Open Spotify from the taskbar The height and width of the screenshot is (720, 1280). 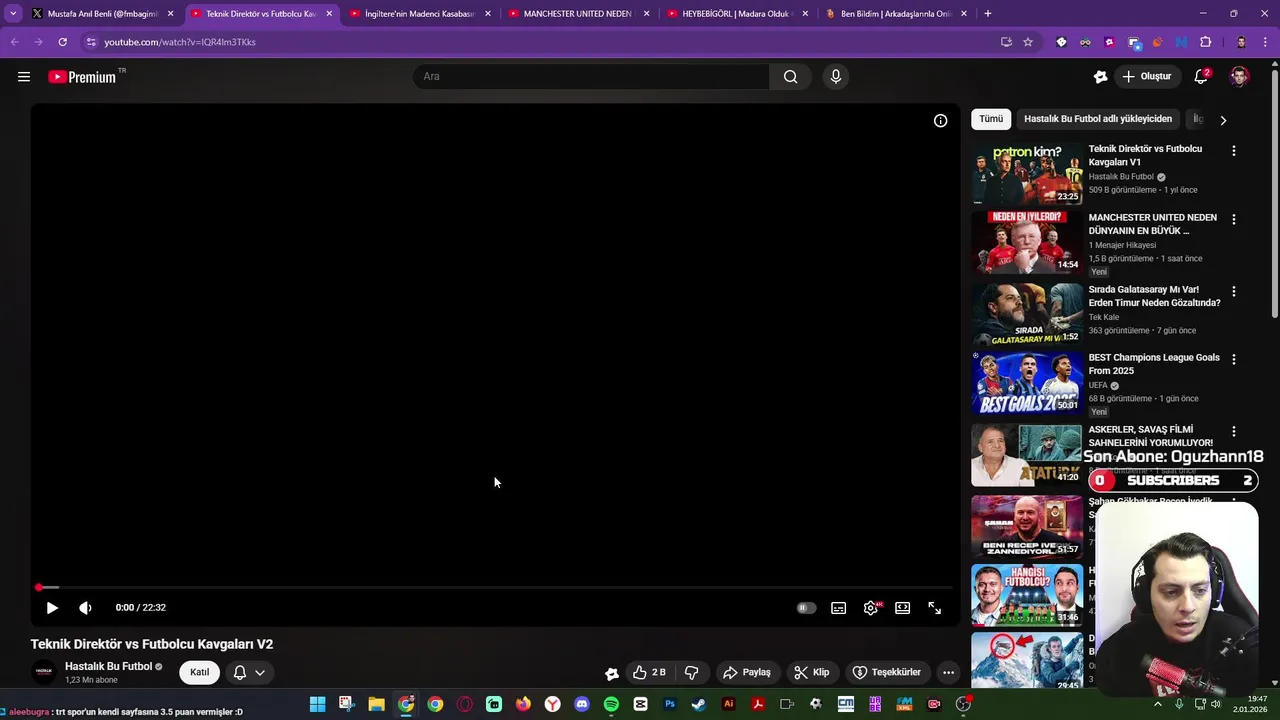[611, 704]
